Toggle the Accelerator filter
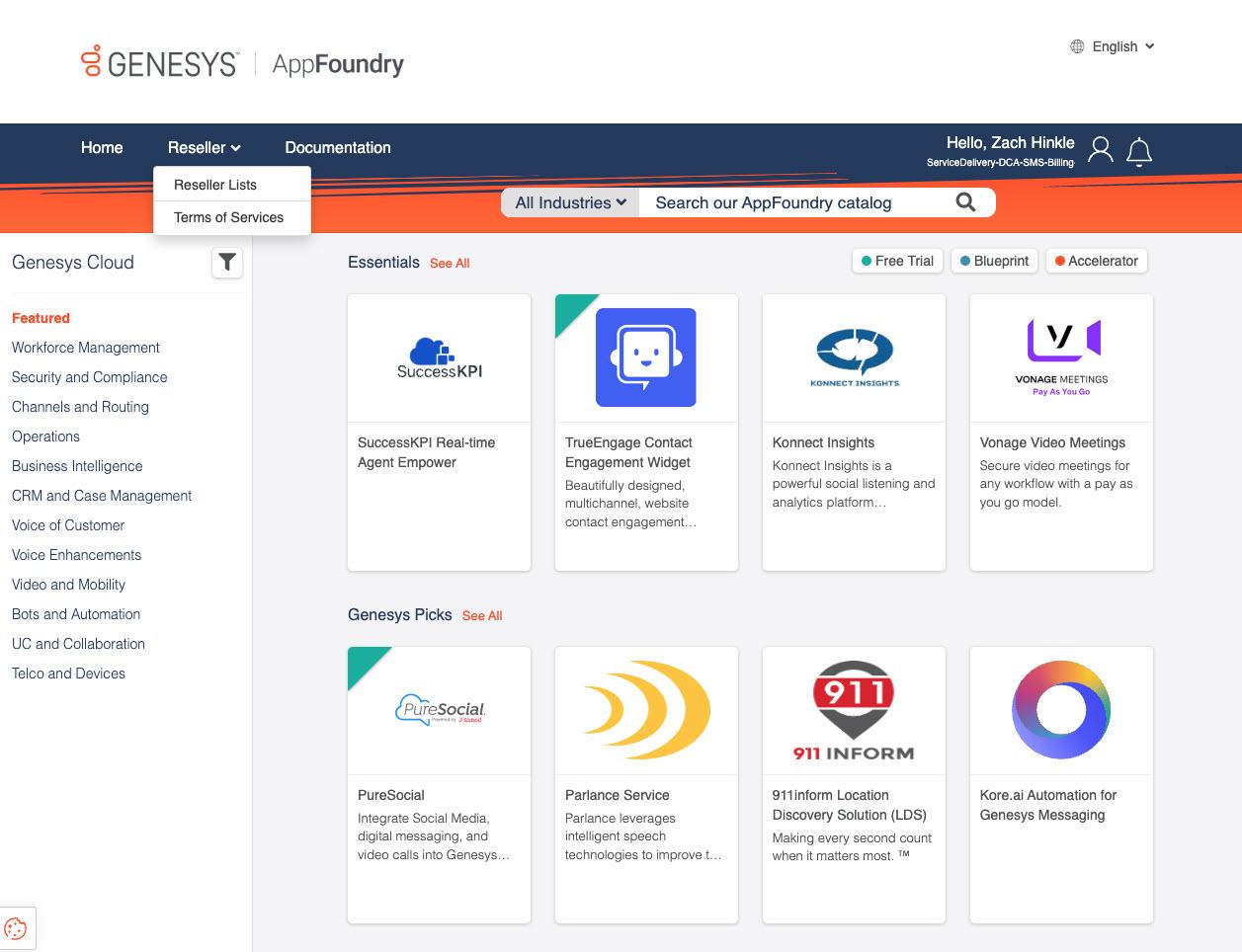This screenshot has width=1242, height=952. point(1096,261)
